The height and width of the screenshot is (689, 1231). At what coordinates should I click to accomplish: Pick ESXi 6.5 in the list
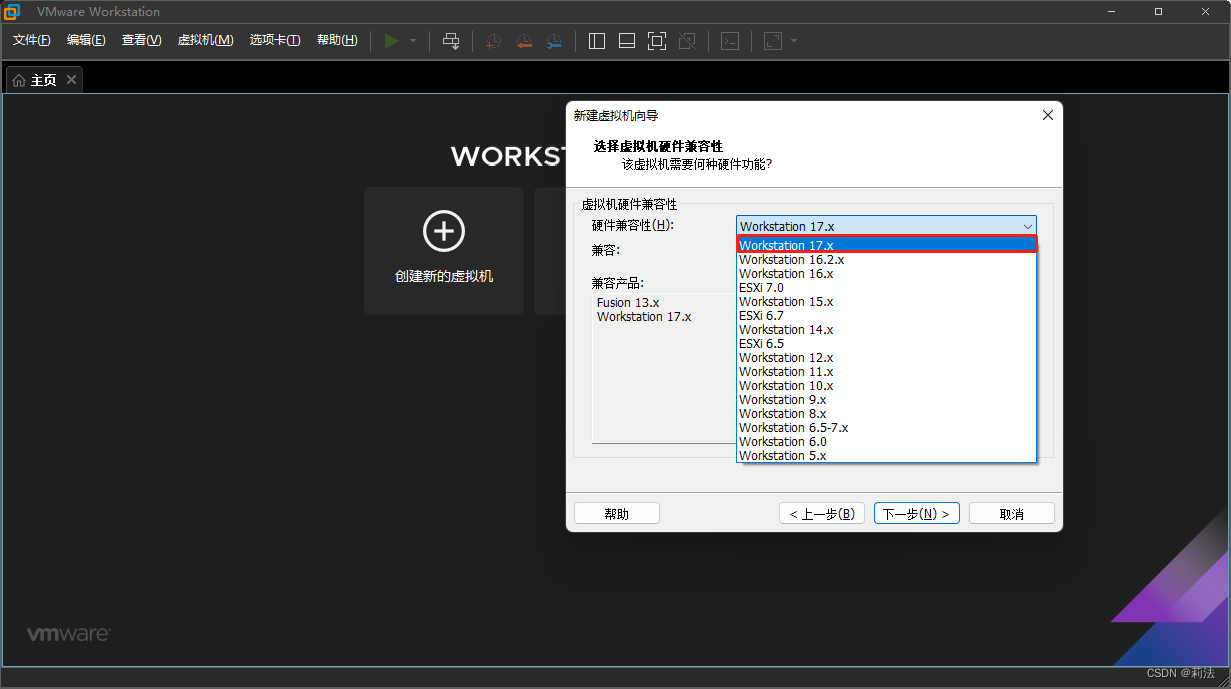click(886, 343)
